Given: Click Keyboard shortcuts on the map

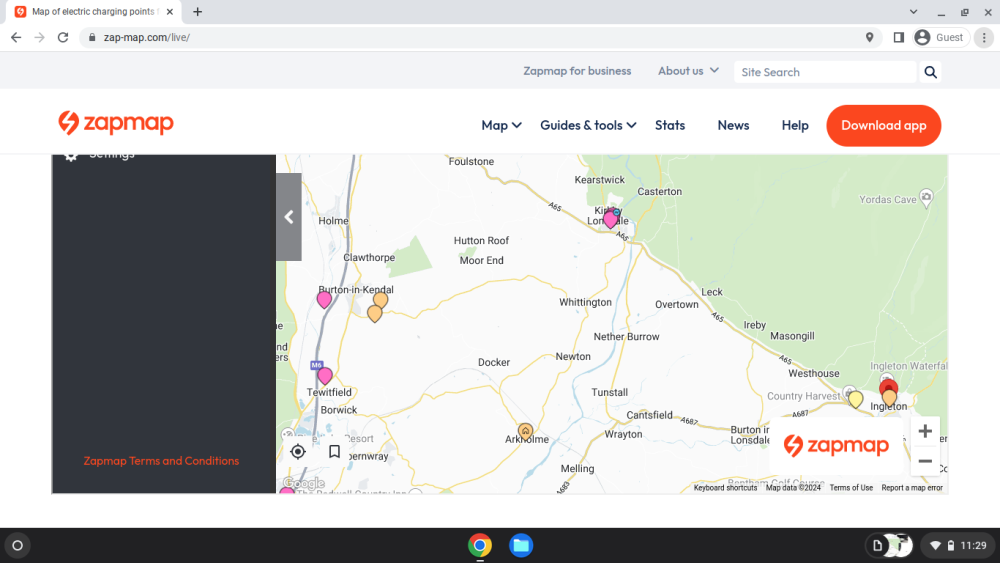Looking at the screenshot, I should pyautogui.click(x=725, y=488).
